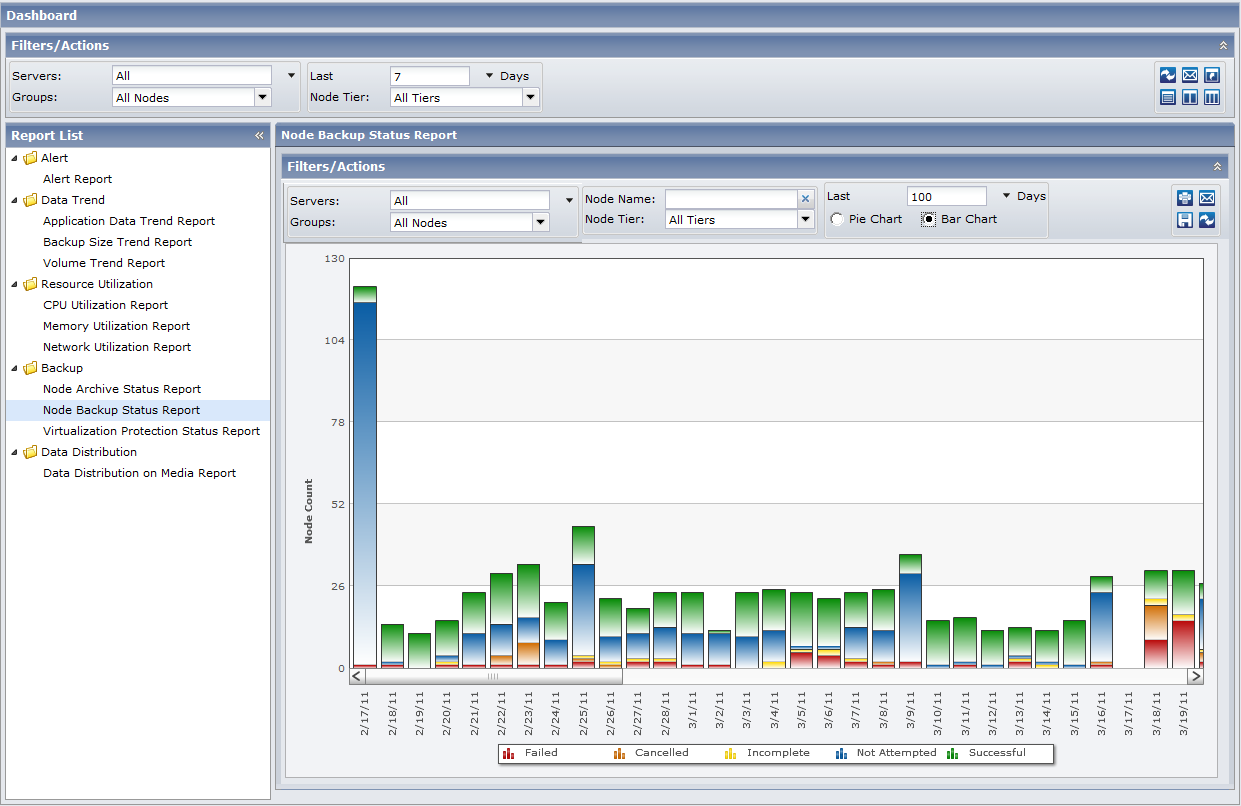Open the Alert Report

tap(77, 179)
